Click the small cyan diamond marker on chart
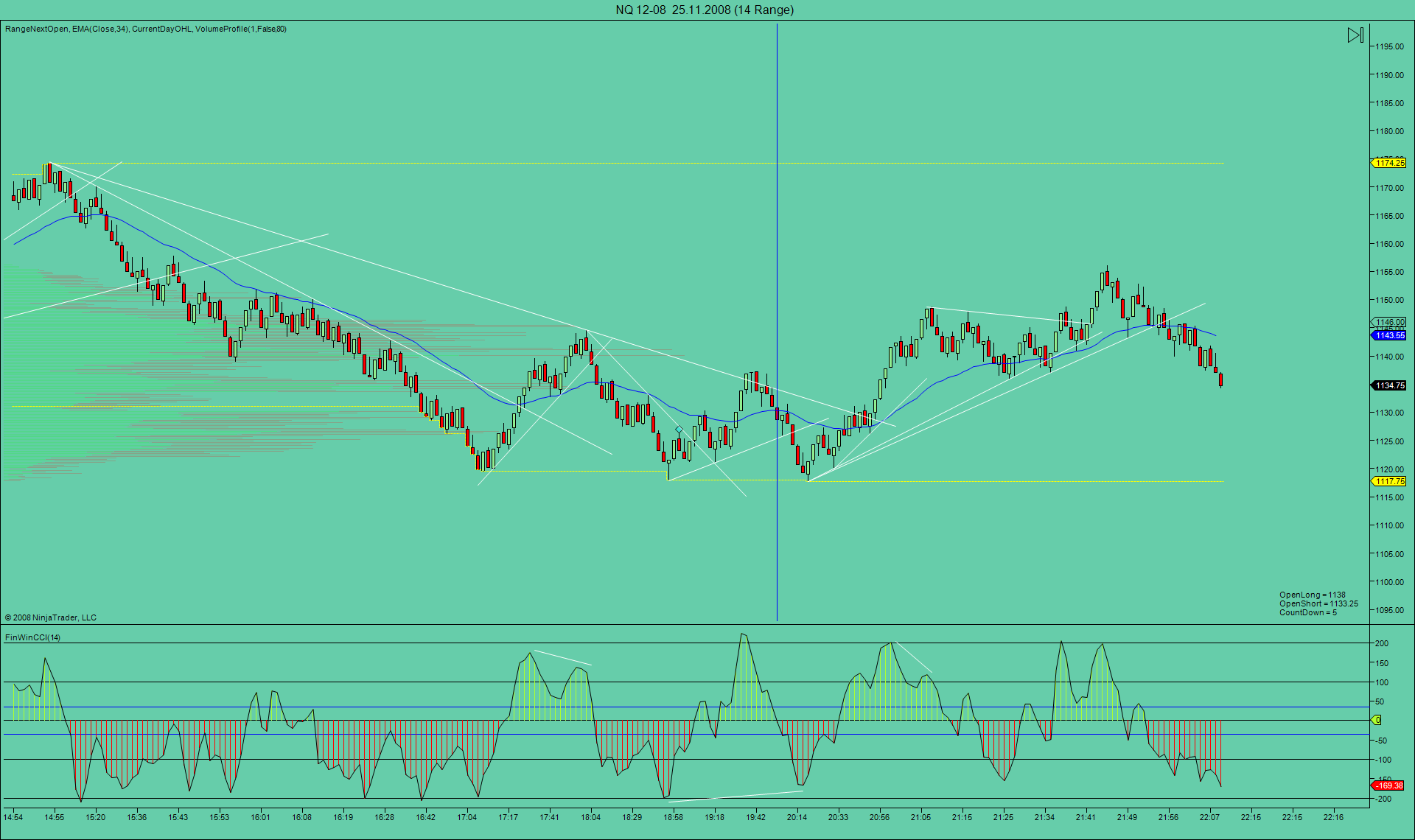This screenshot has height=840, width=1415. tap(679, 429)
